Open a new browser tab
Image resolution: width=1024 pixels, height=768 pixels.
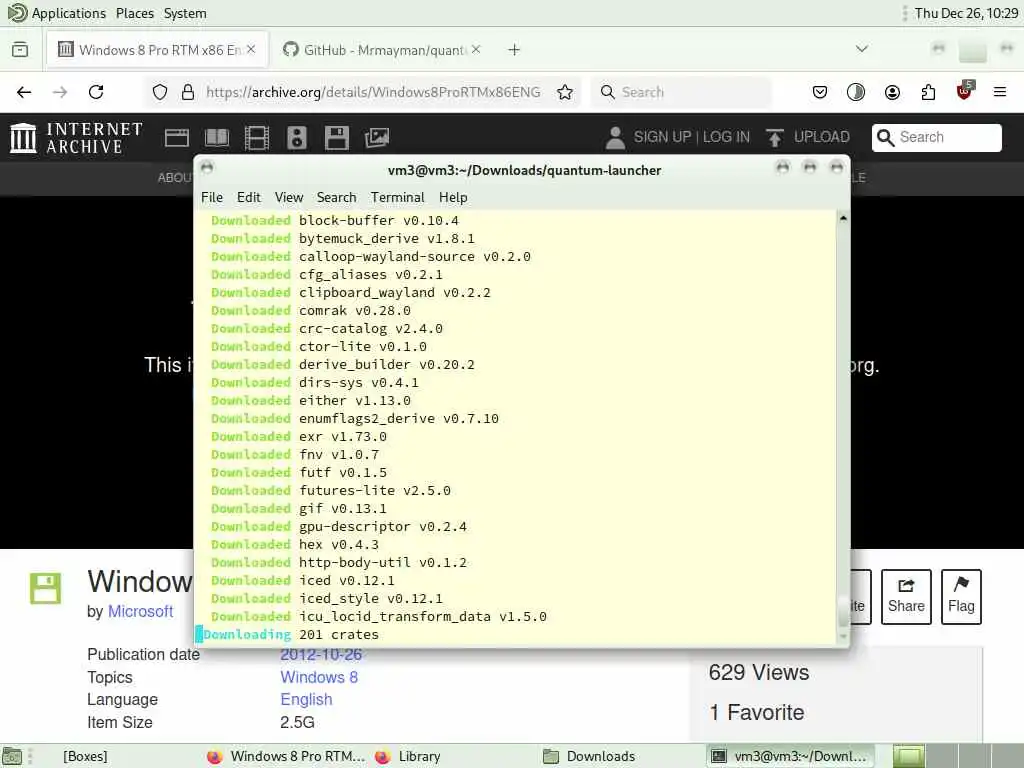tap(514, 50)
